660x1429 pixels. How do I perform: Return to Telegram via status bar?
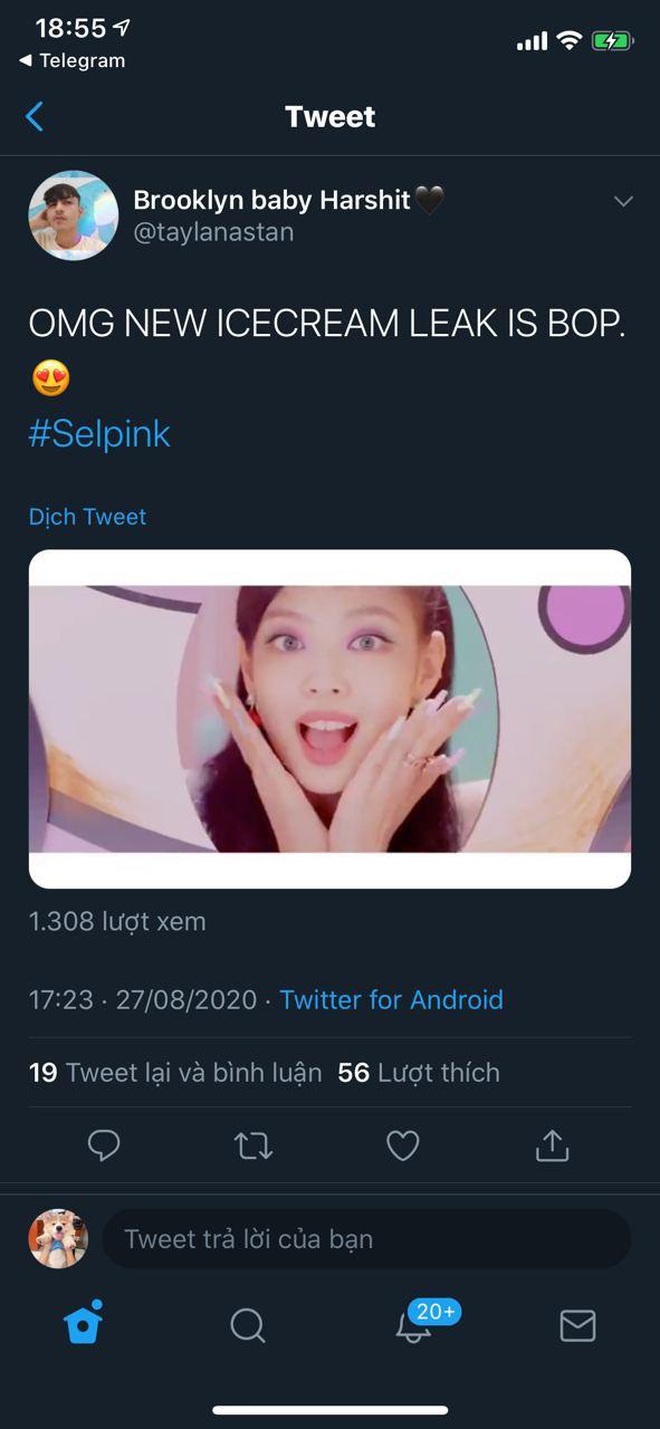click(72, 61)
